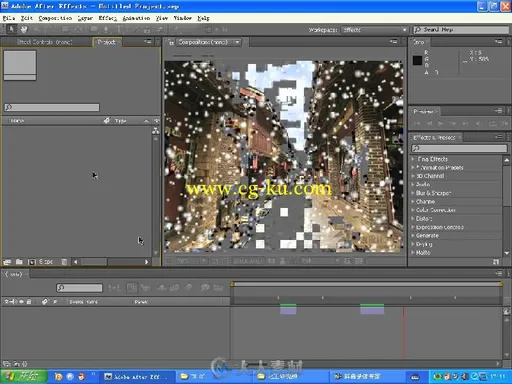Open the Preview panel options menu

pos(498,111)
